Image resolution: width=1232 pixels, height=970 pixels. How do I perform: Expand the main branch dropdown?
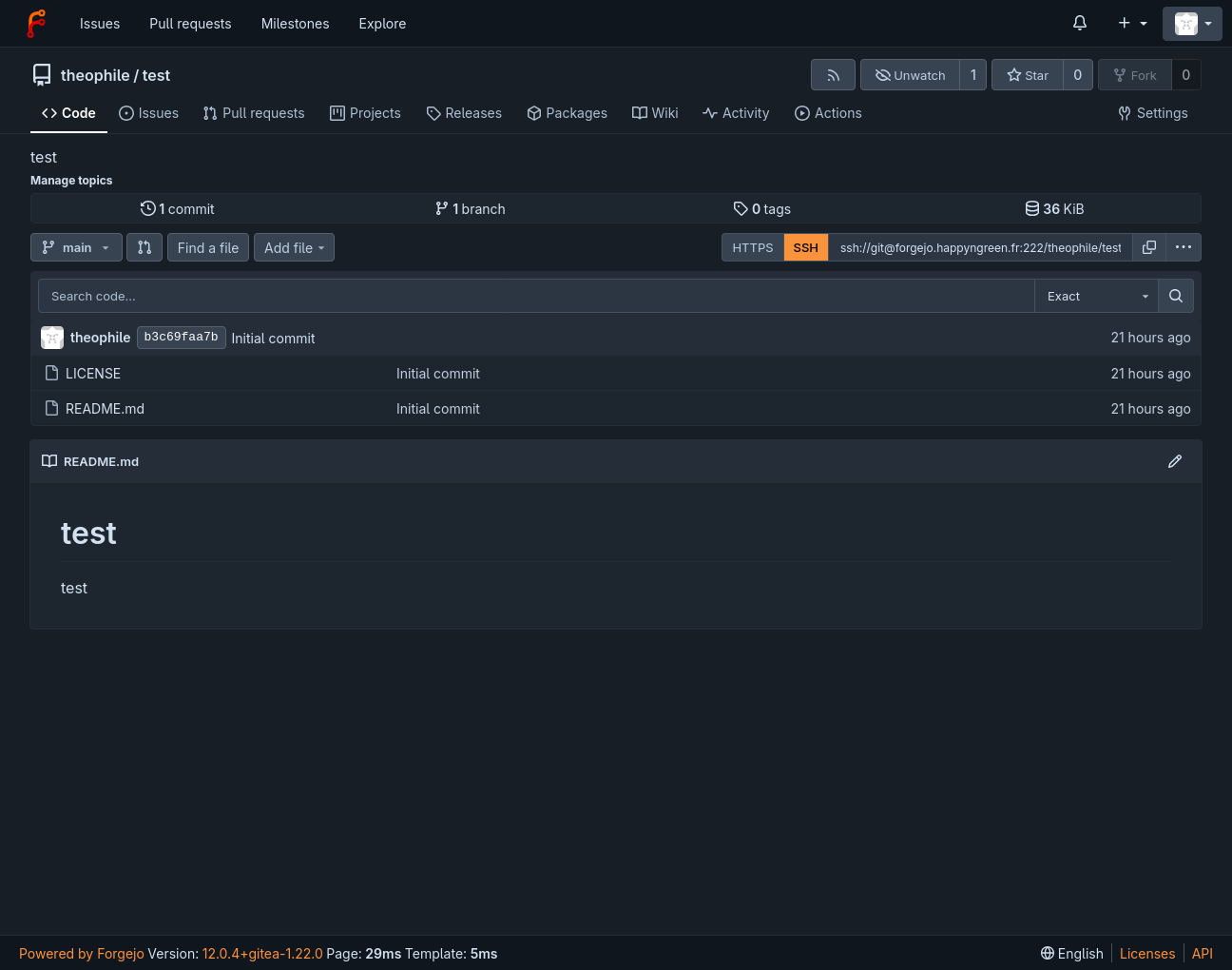click(x=77, y=247)
